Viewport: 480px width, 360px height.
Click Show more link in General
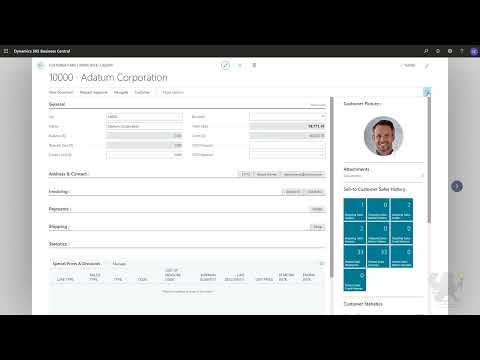[x=318, y=105]
